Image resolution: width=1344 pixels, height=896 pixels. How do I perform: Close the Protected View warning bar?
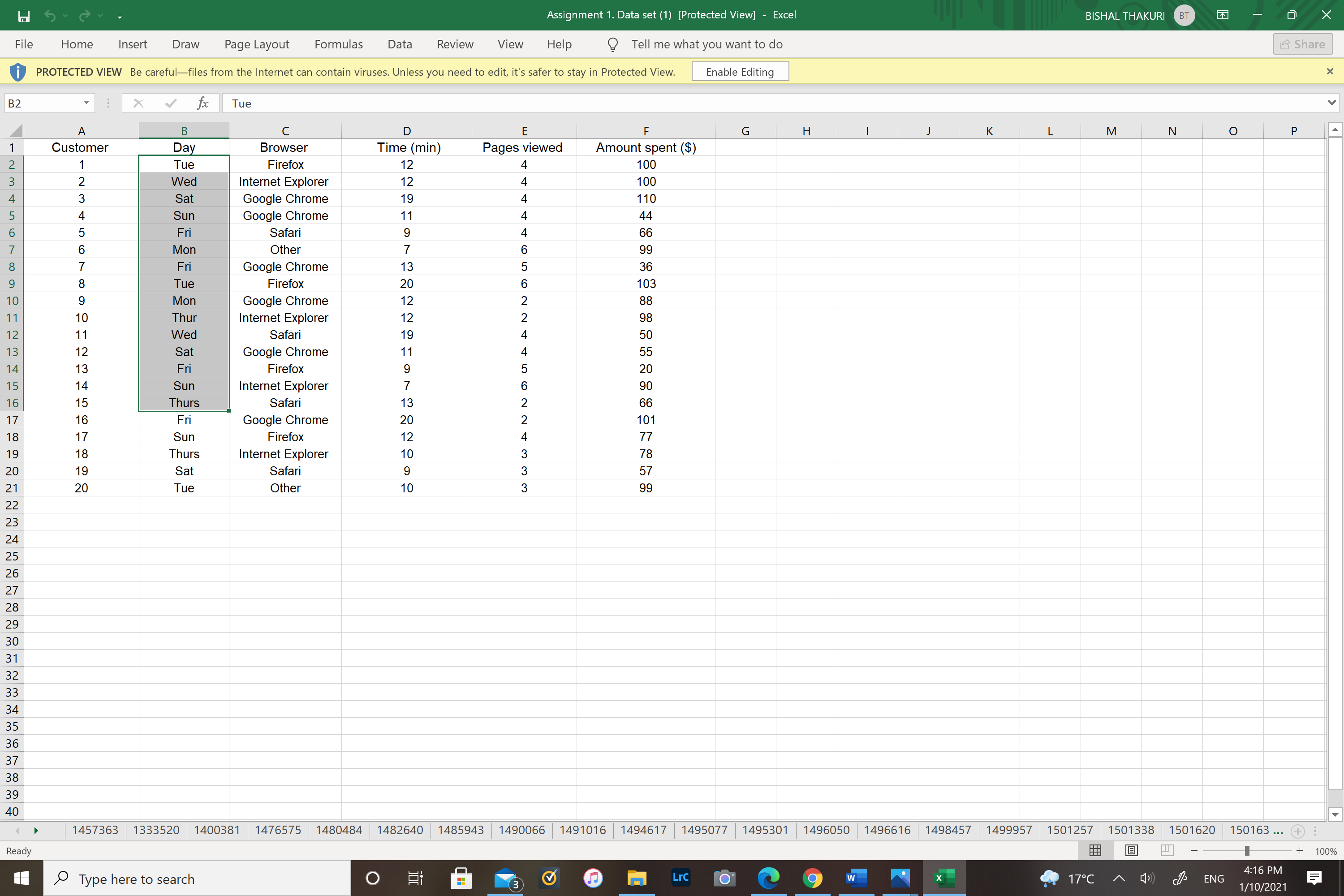click(1330, 71)
